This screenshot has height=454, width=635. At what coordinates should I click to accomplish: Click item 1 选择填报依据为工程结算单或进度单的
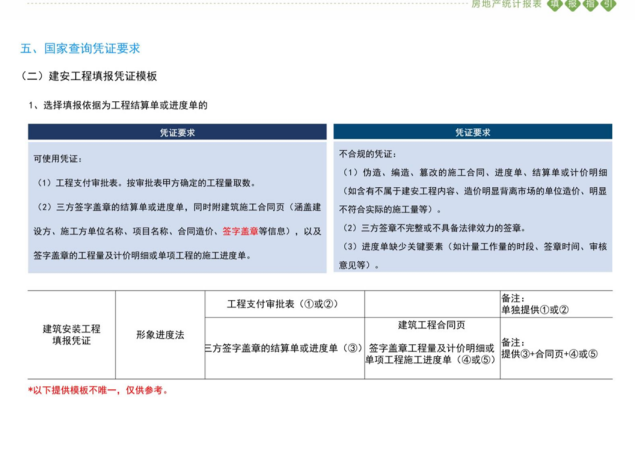click(x=118, y=104)
